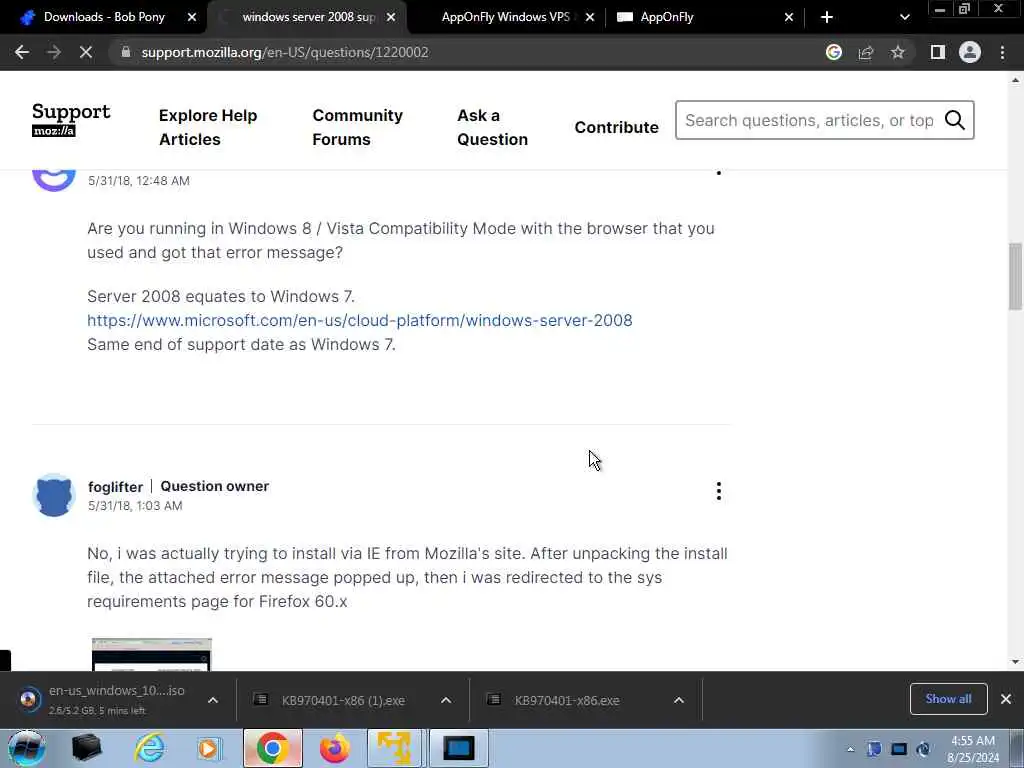Click the Chrome taskbar icon
This screenshot has height=768, width=1024.
273,748
